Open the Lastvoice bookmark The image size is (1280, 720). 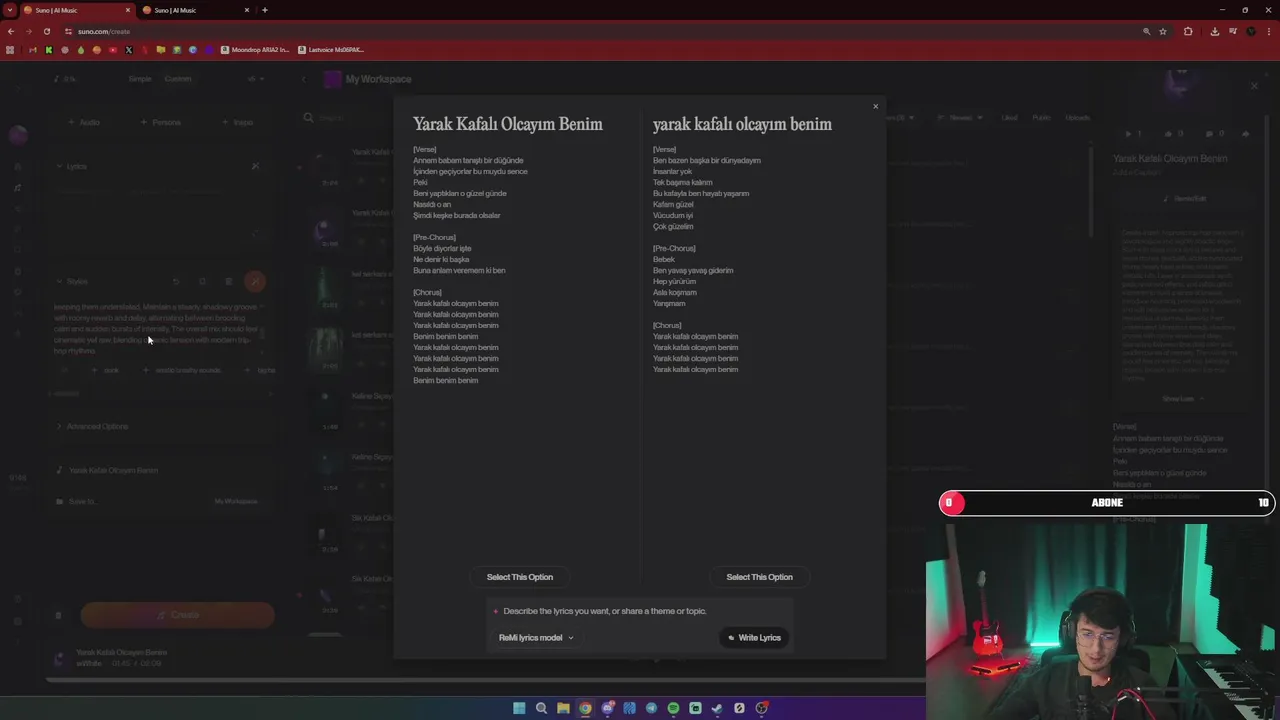331,50
